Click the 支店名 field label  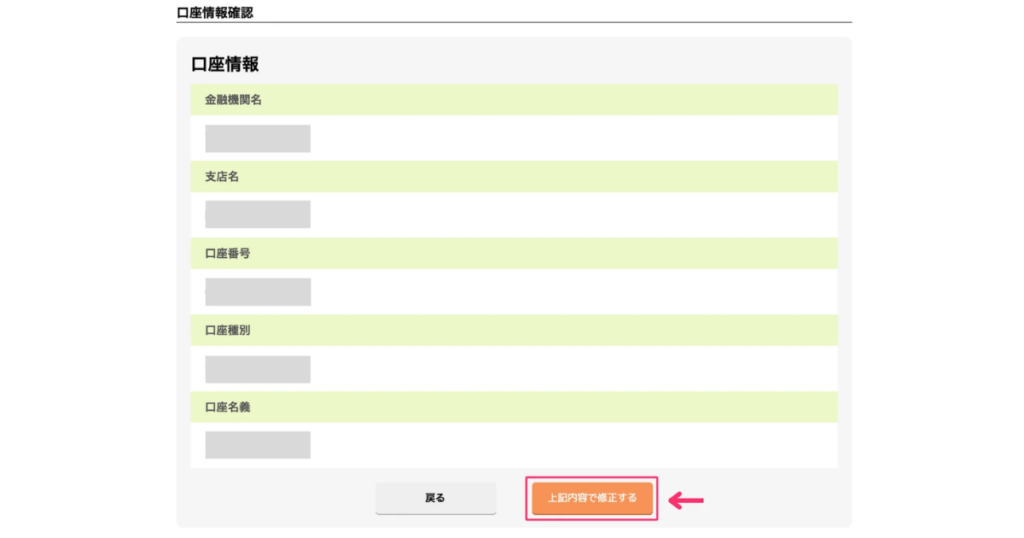222,177
